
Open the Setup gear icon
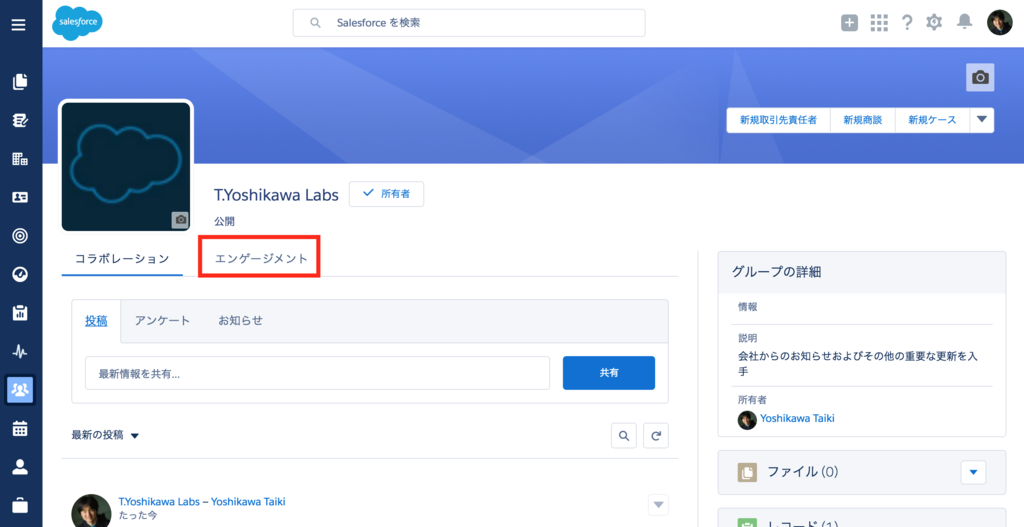[935, 23]
